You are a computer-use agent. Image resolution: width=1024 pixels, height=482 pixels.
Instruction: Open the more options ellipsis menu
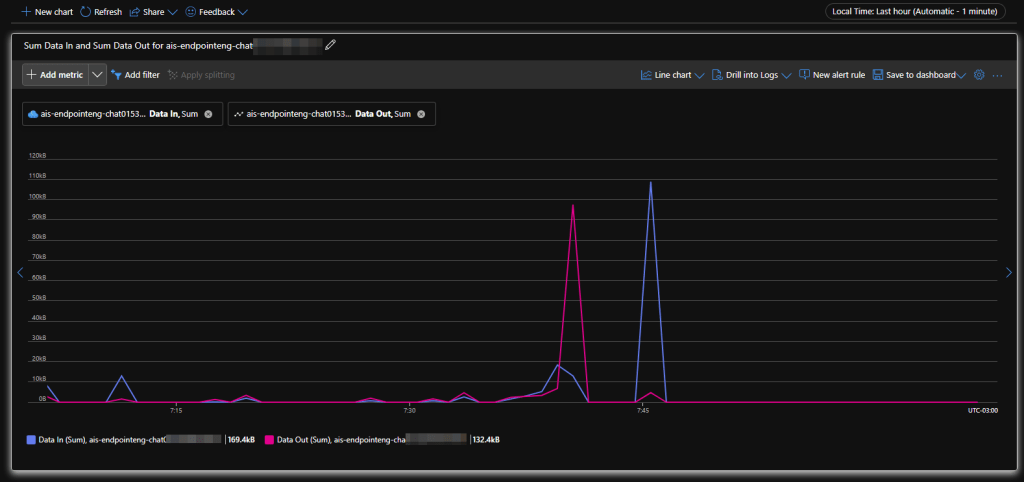pyautogui.click(x=997, y=75)
